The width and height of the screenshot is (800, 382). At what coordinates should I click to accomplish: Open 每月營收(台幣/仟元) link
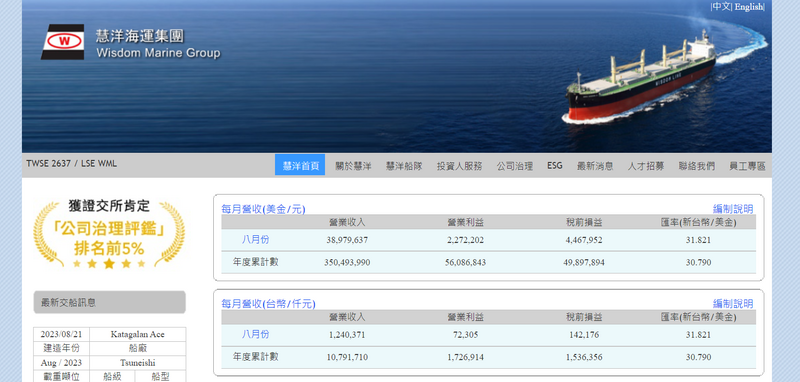(x=268, y=304)
